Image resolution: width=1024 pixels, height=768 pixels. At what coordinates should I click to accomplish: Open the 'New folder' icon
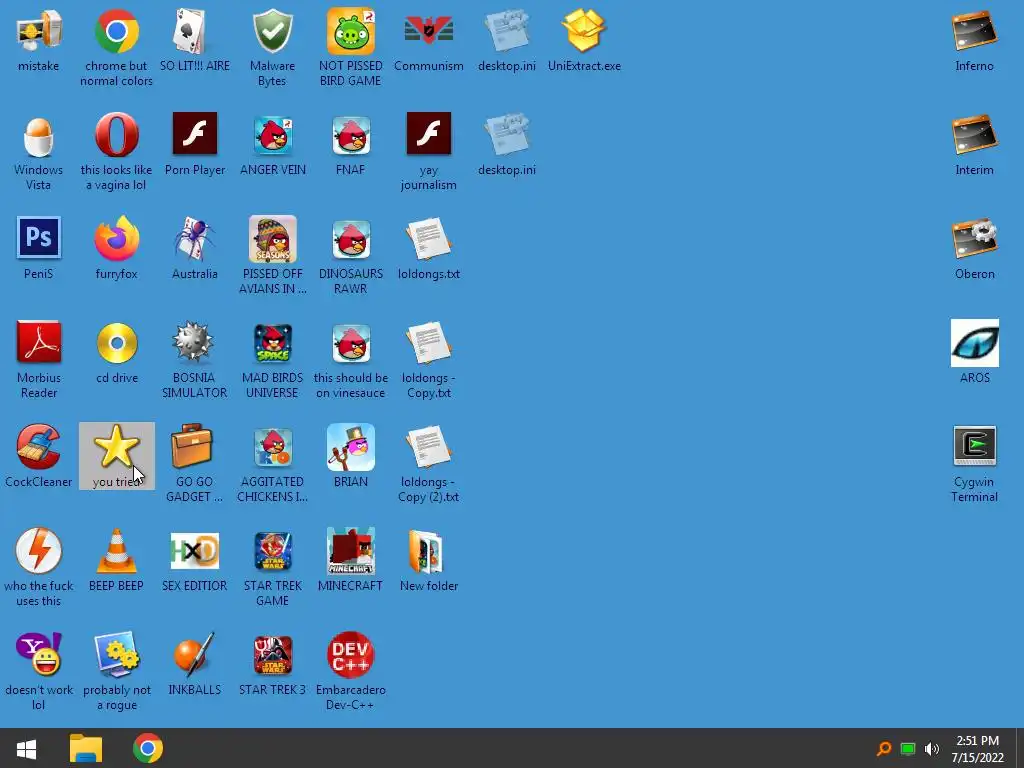point(426,552)
